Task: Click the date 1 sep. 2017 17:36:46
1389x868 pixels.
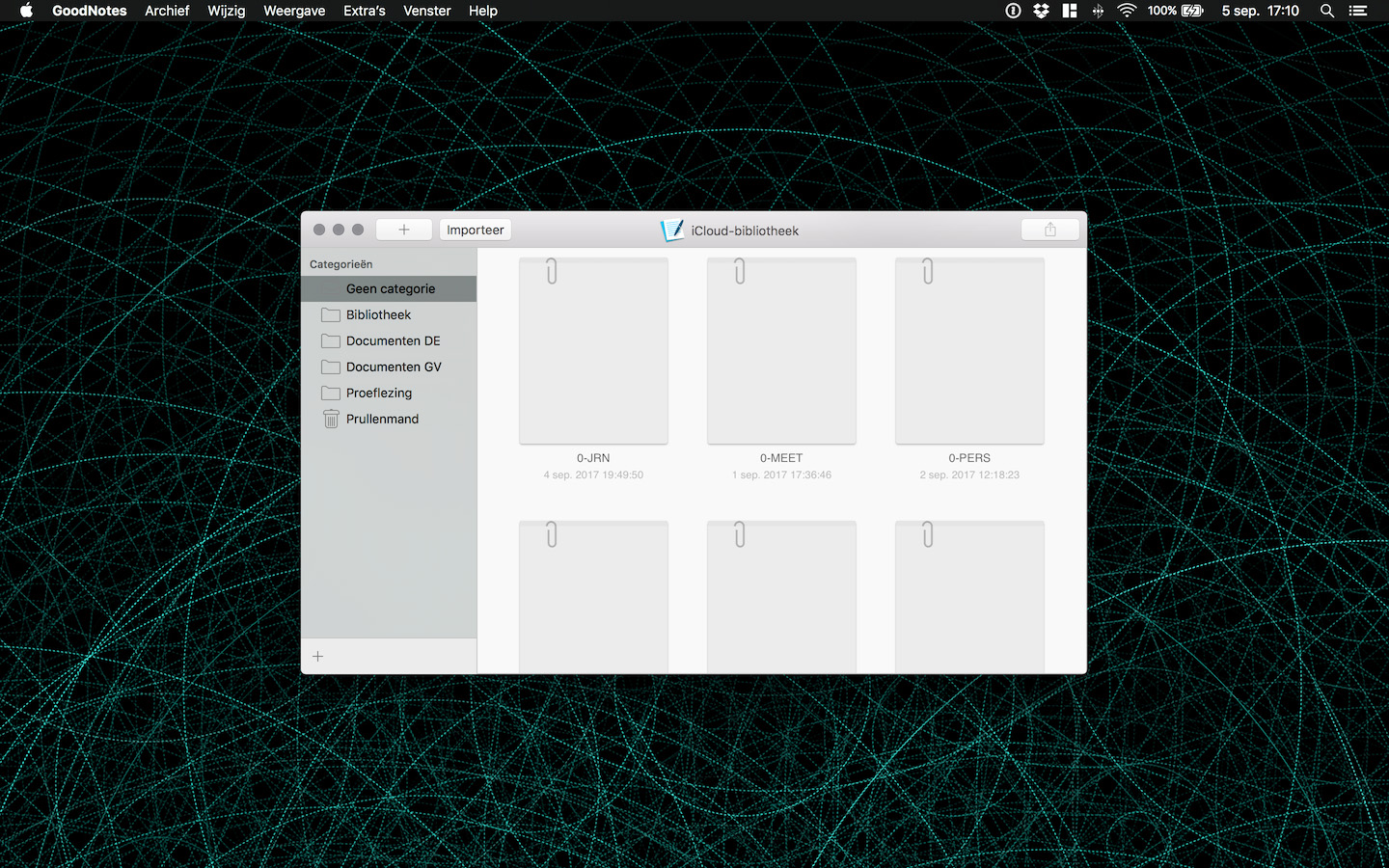Action: (x=781, y=475)
